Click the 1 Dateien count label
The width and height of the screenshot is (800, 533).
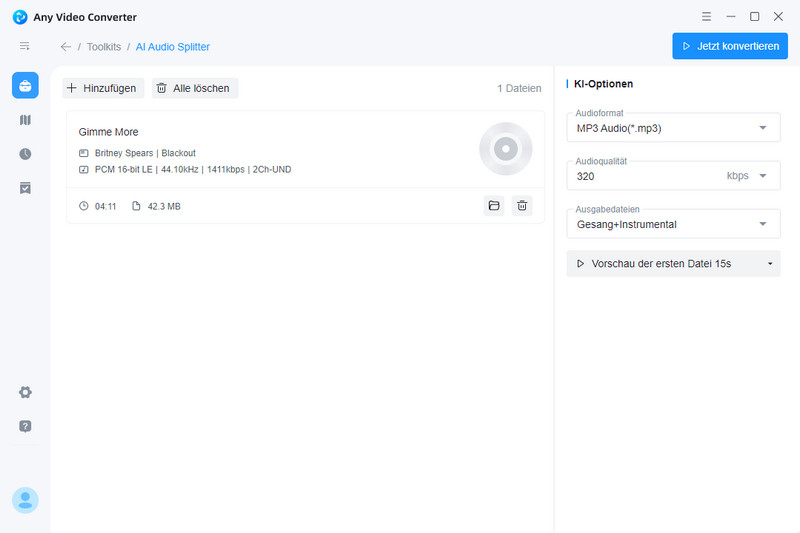point(519,88)
